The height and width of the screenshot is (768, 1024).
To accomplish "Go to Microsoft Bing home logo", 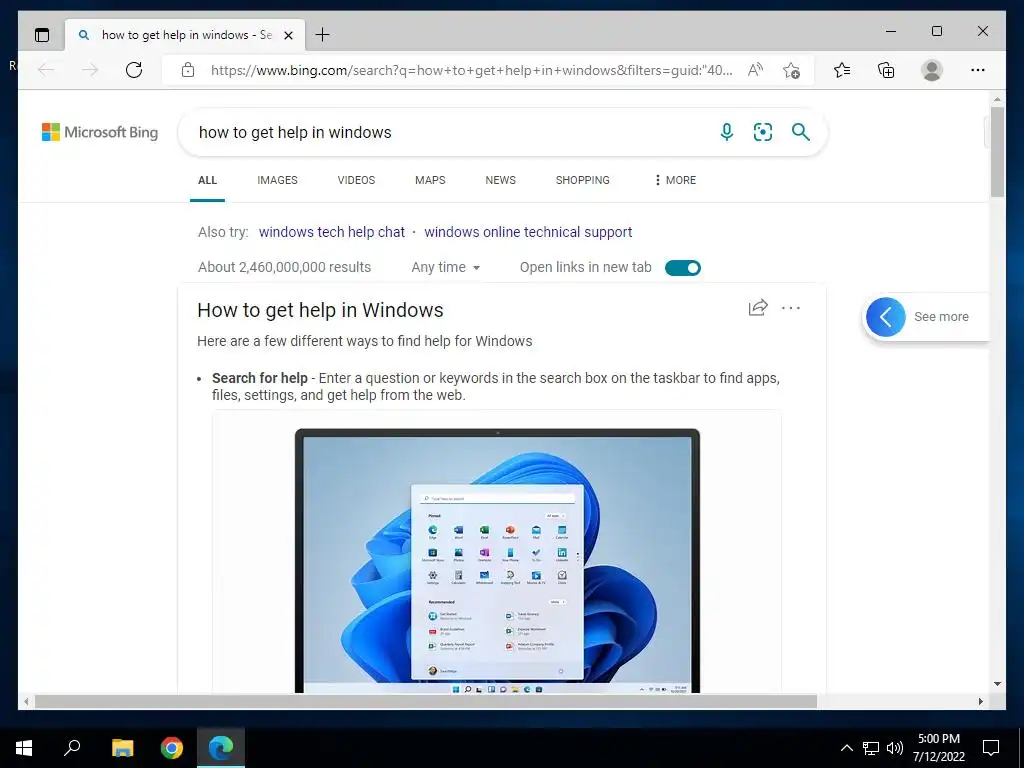I will tap(100, 133).
